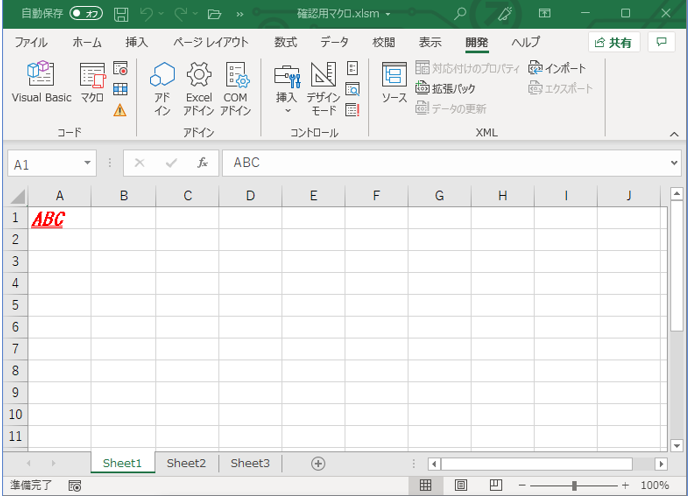Screen dimensions: 688x496
Task: Switch to the Review tab
Action: coord(383,42)
